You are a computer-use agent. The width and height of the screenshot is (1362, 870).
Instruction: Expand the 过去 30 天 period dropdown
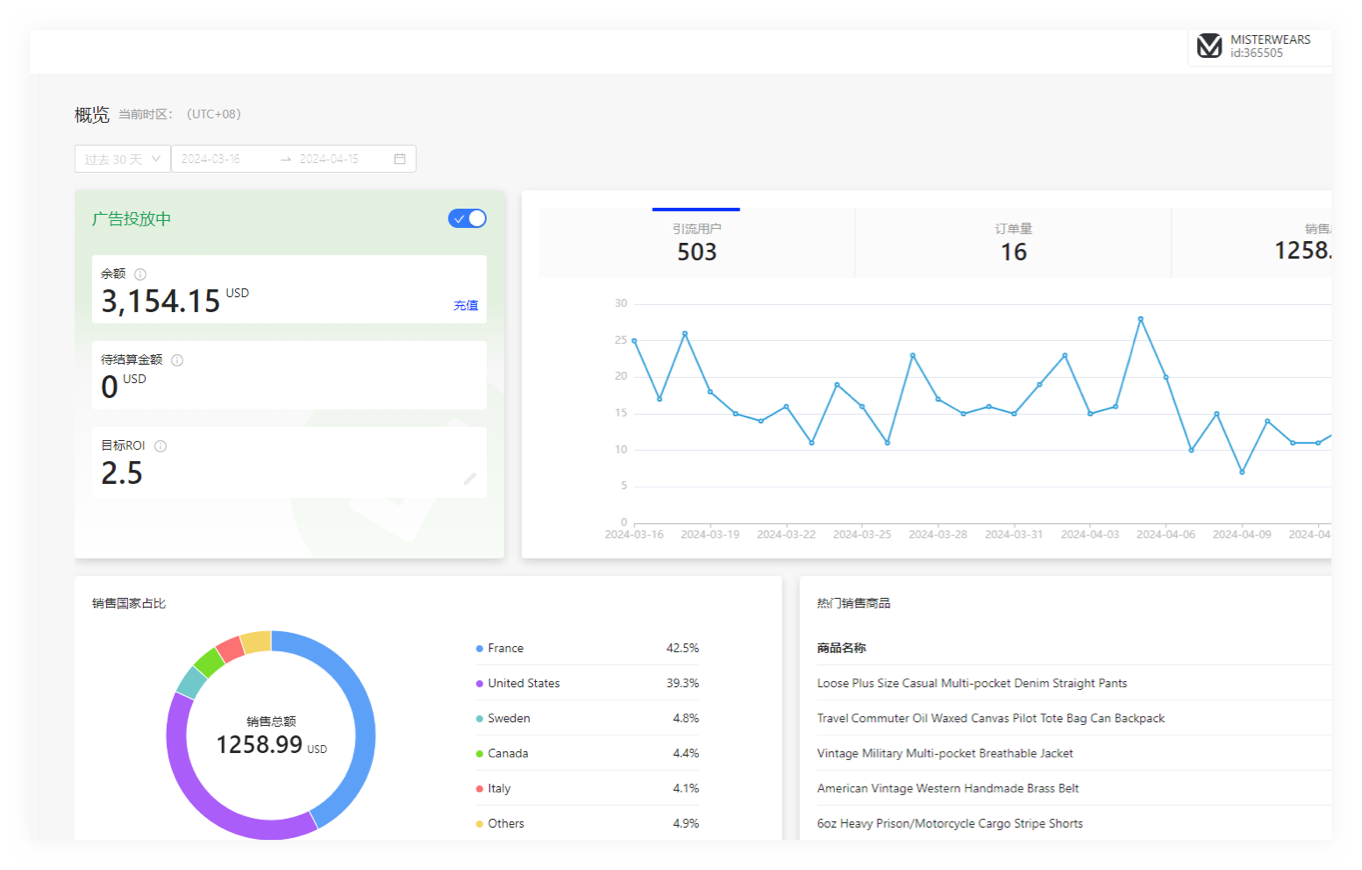(122, 159)
